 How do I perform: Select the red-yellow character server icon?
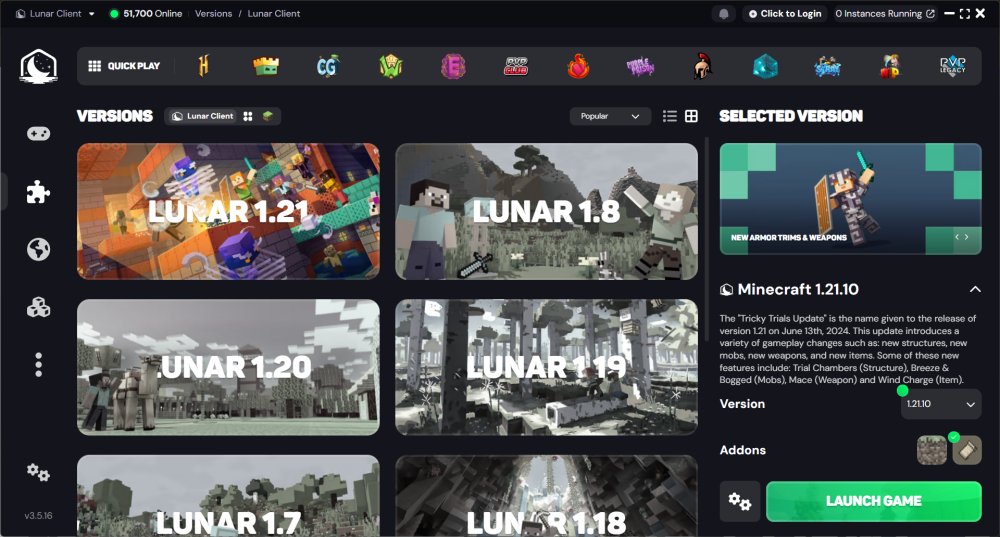click(890, 66)
